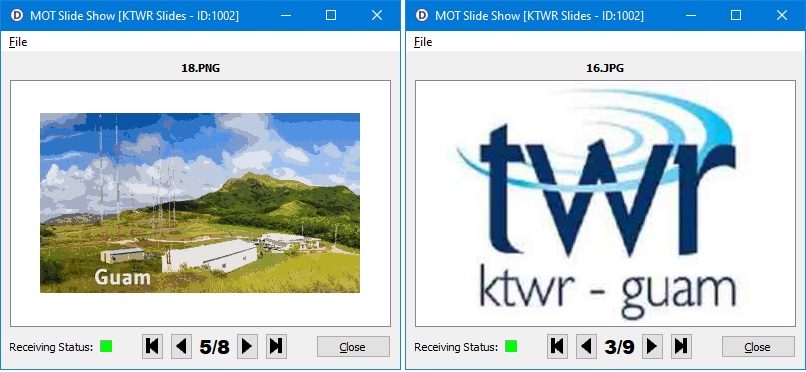This screenshot has height=372, width=806.
Task: Click Close button in right slideshow window
Action: [x=758, y=347]
